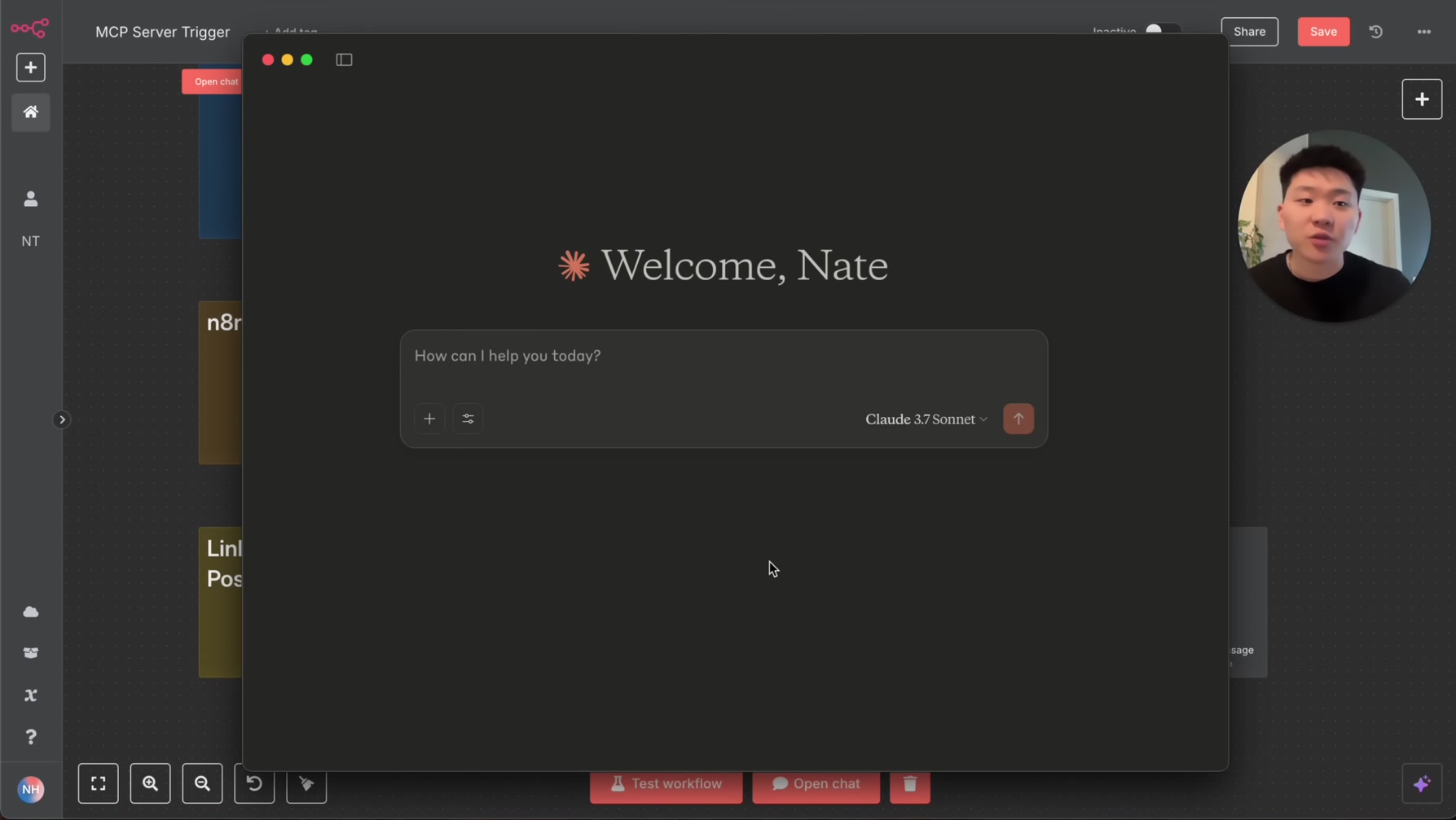Open the AI assistant sparkle icon
Viewport: 1456px width, 820px height.
(x=1422, y=784)
